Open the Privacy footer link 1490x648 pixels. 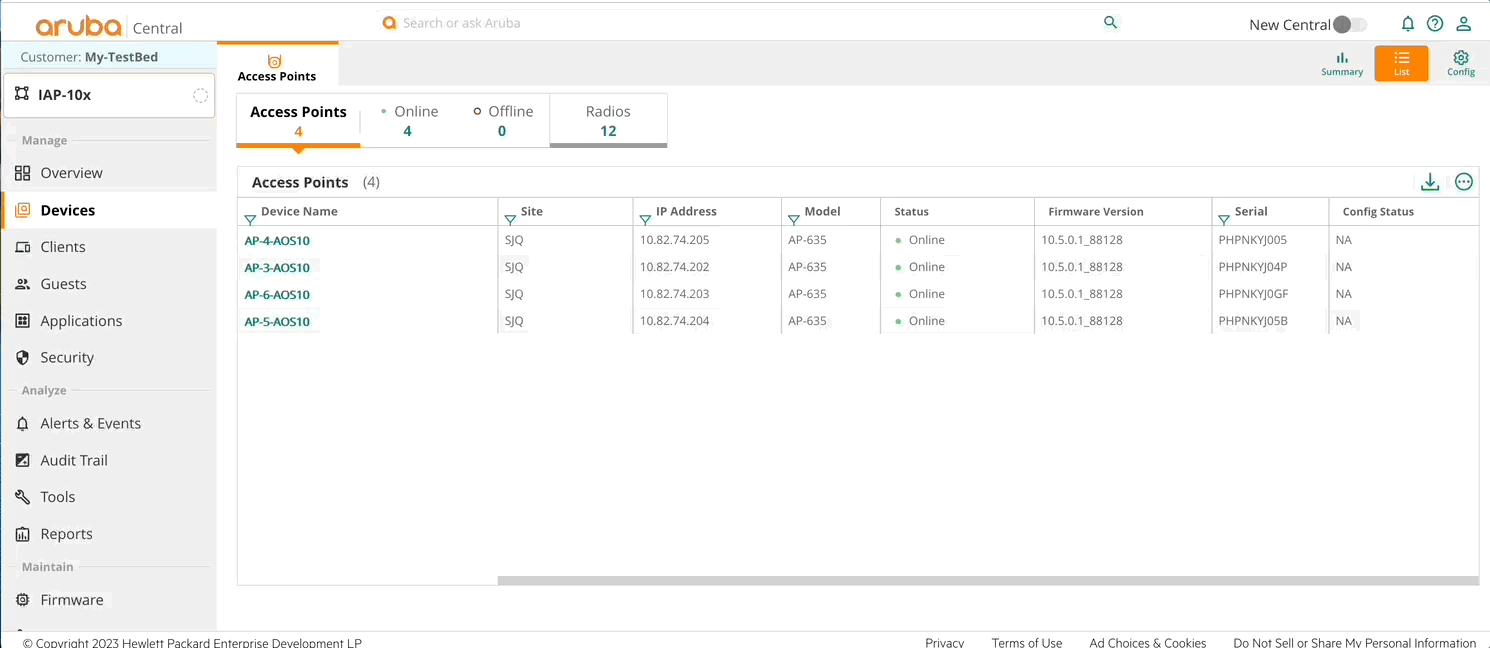tap(944, 642)
